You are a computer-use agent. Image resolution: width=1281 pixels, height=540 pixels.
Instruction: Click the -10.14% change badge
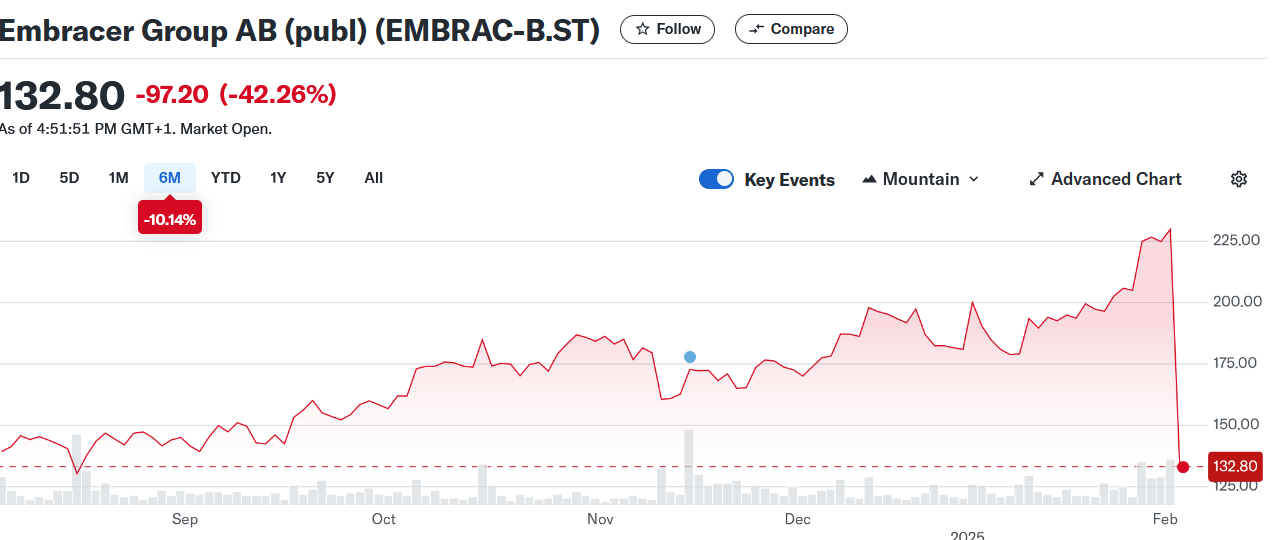point(170,219)
